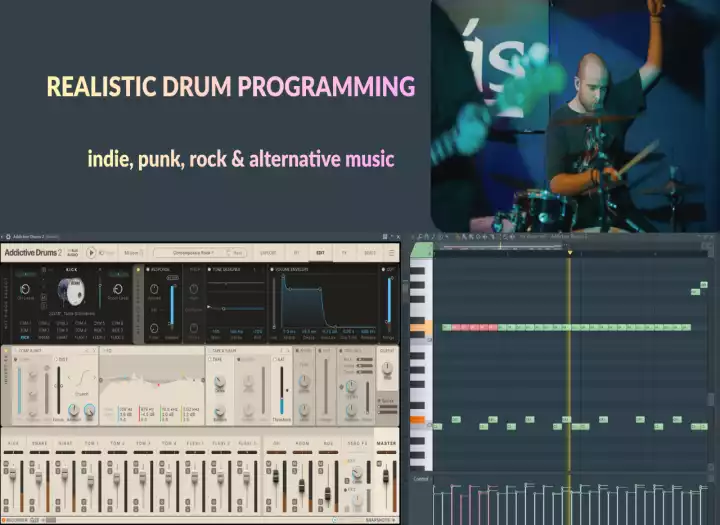Toggle the Tone Designer section on/off
The height and width of the screenshot is (525, 720).
coord(209,270)
